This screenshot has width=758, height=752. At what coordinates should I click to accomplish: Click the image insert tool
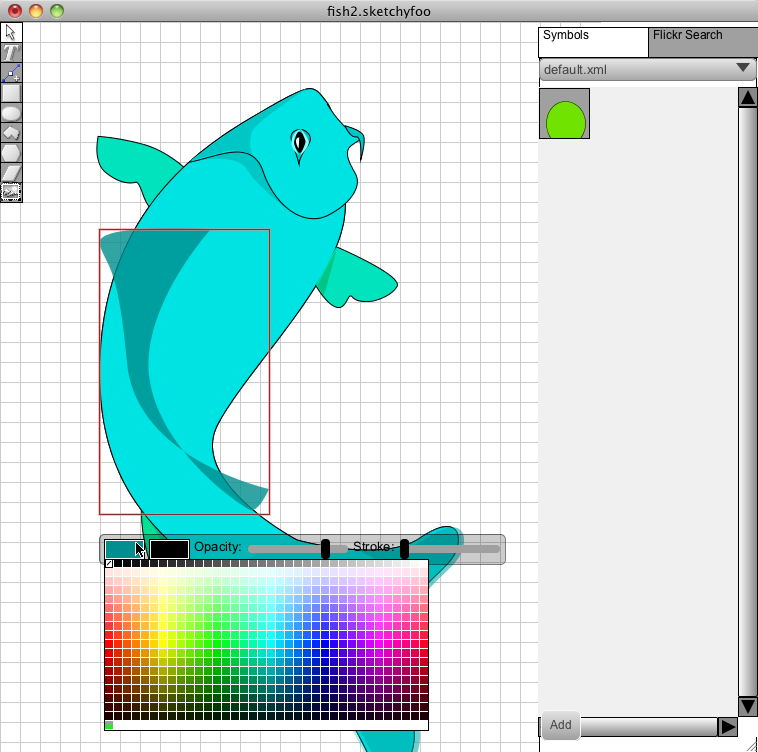pos(11,192)
